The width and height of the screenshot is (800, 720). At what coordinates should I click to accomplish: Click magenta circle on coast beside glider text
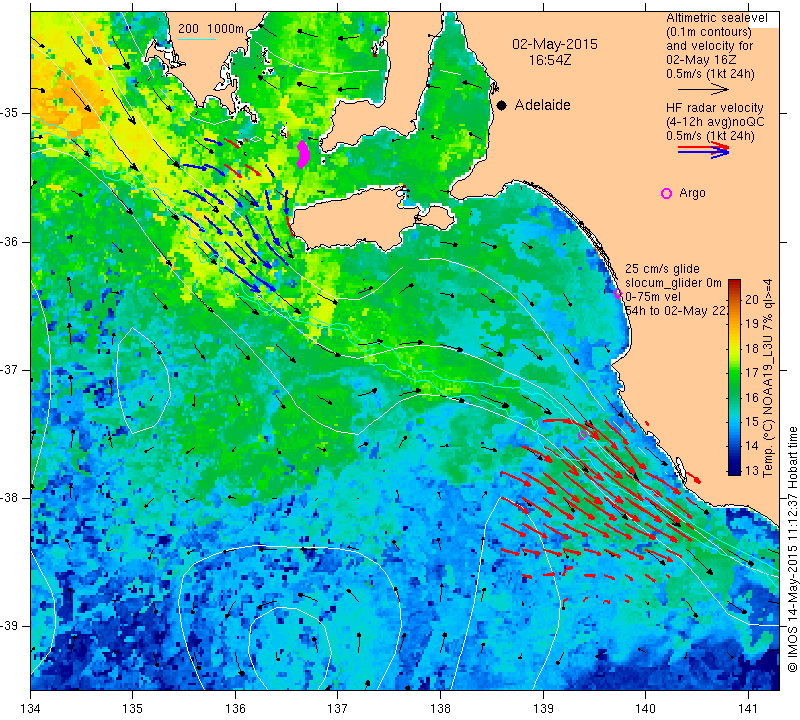(618, 293)
